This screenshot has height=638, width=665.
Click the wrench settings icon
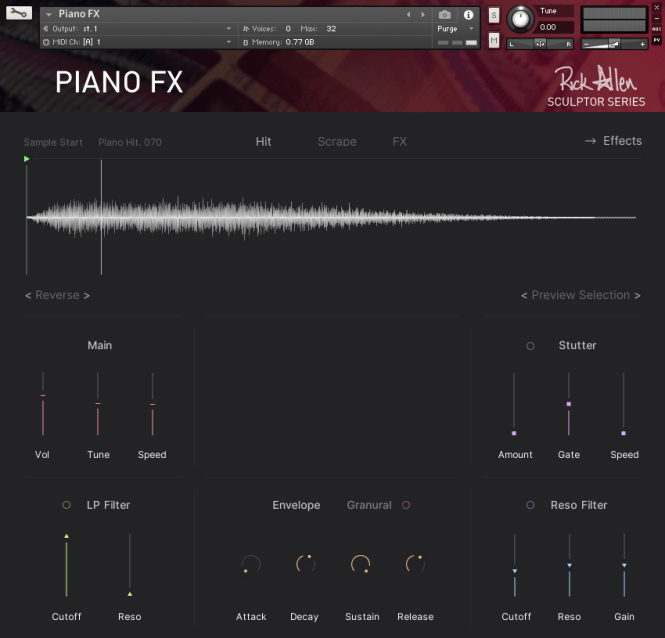(x=18, y=13)
